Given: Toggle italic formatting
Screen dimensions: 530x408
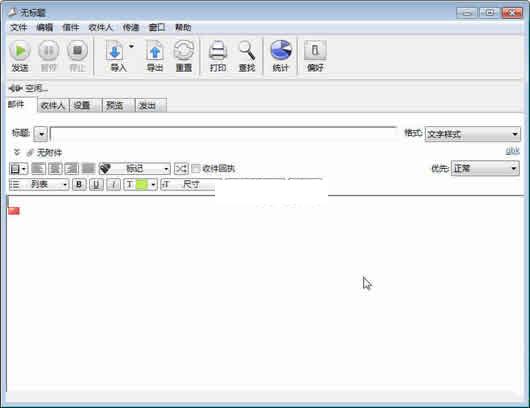Looking at the screenshot, I should click(113, 185).
